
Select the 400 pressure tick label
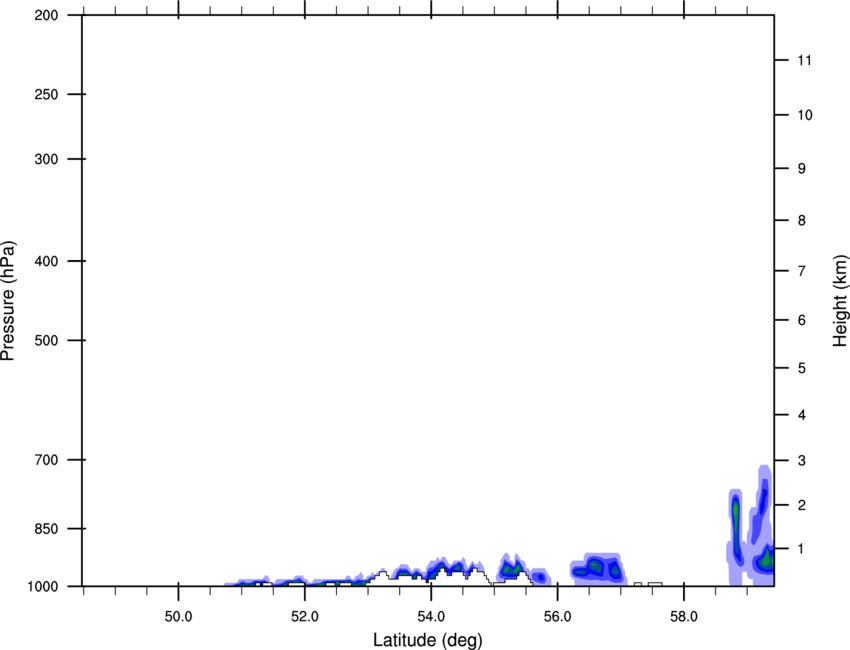pyautogui.click(x=46, y=261)
